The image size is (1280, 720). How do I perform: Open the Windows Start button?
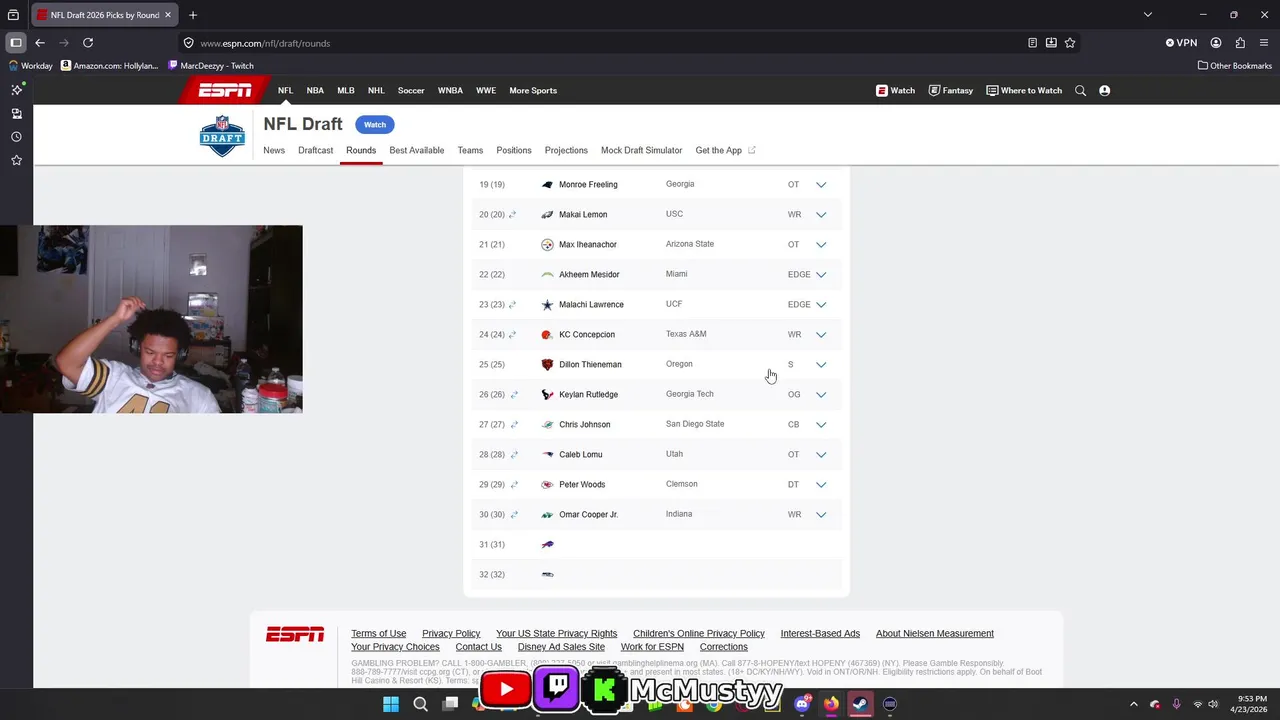click(x=390, y=704)
